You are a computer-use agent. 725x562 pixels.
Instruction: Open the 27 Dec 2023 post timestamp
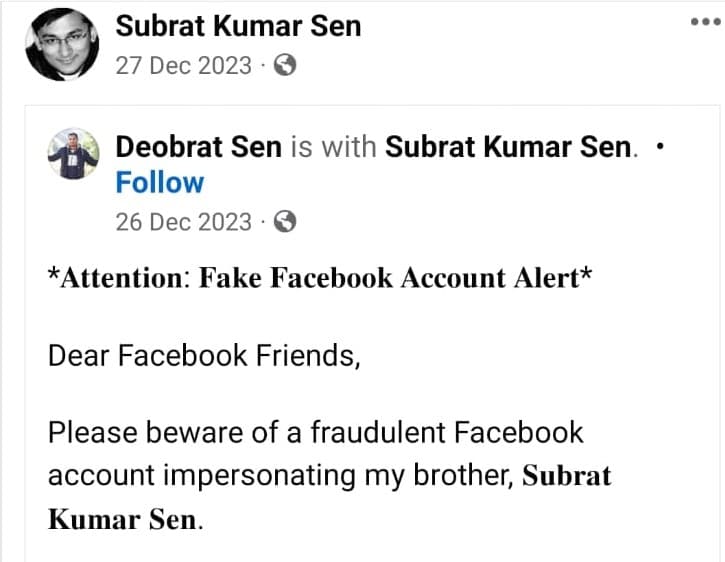click(183, 66)
